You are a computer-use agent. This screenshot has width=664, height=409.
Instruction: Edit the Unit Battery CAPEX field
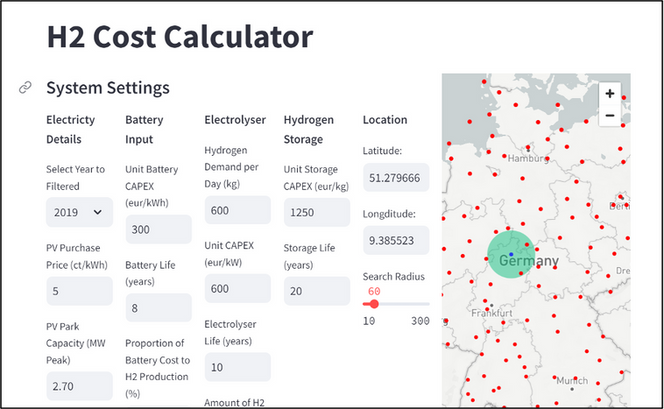click(158, 229)
